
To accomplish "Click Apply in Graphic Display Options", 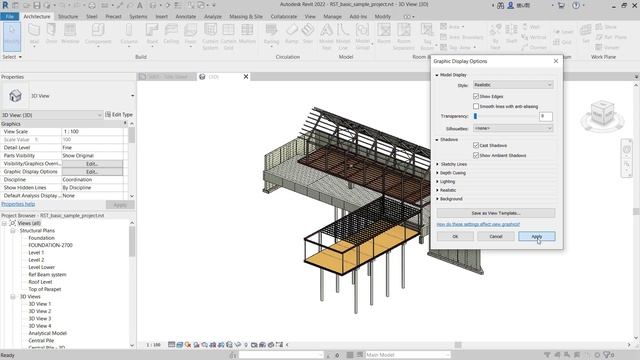I will tap(536, 236).
